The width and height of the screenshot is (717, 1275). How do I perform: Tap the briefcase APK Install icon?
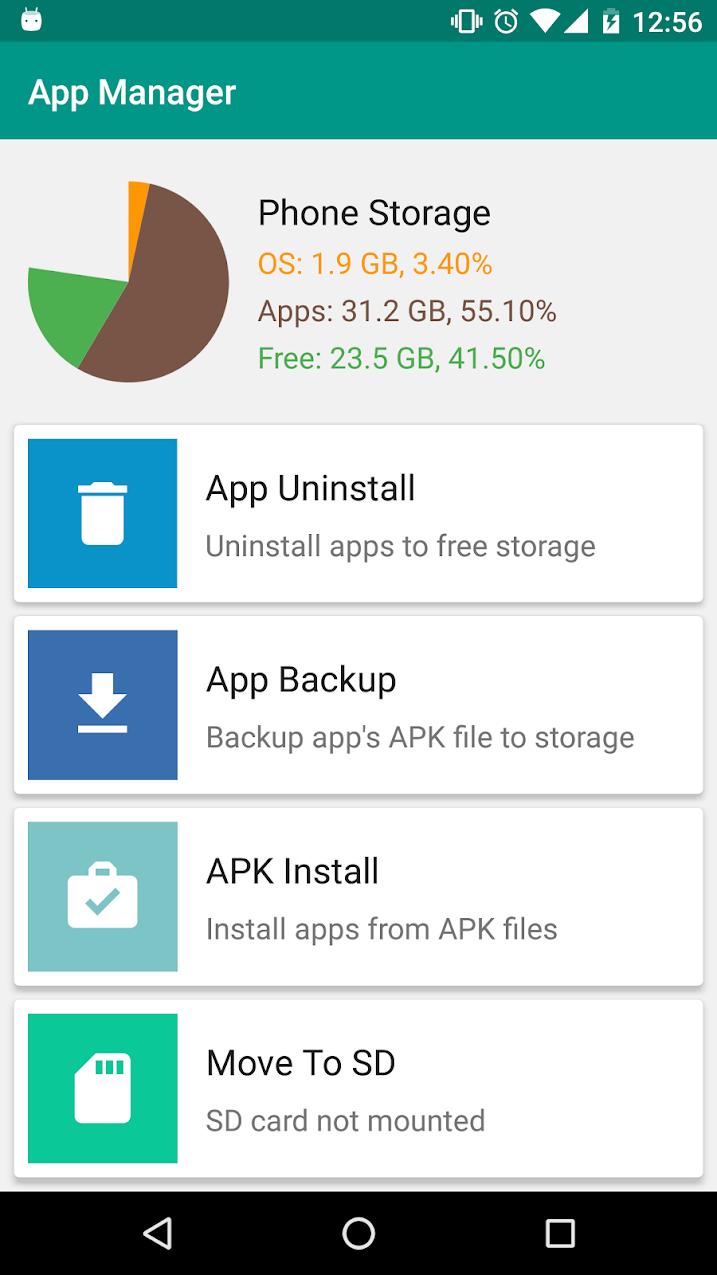tap(102, 896)
